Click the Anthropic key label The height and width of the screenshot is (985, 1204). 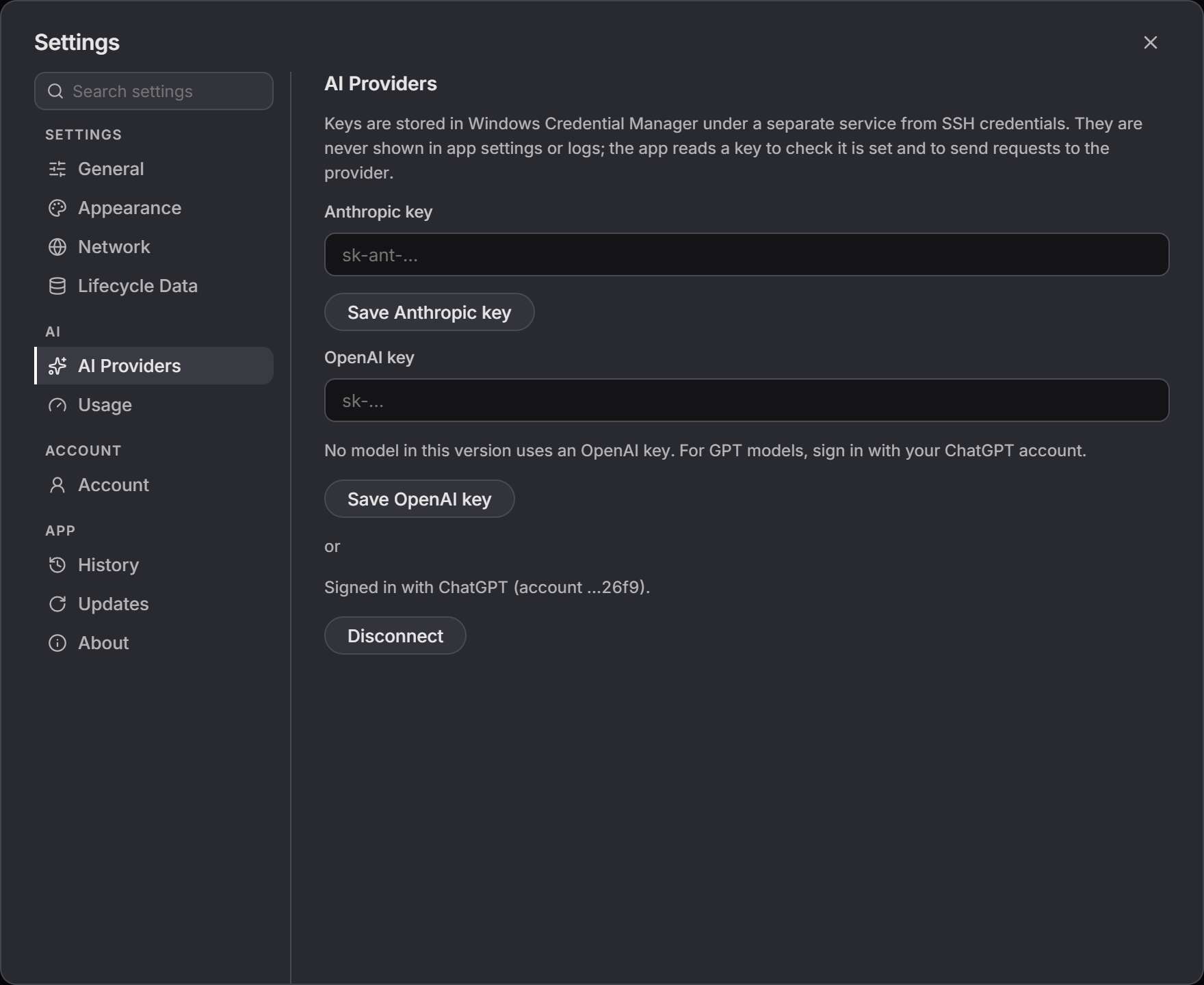click(378, 212)
